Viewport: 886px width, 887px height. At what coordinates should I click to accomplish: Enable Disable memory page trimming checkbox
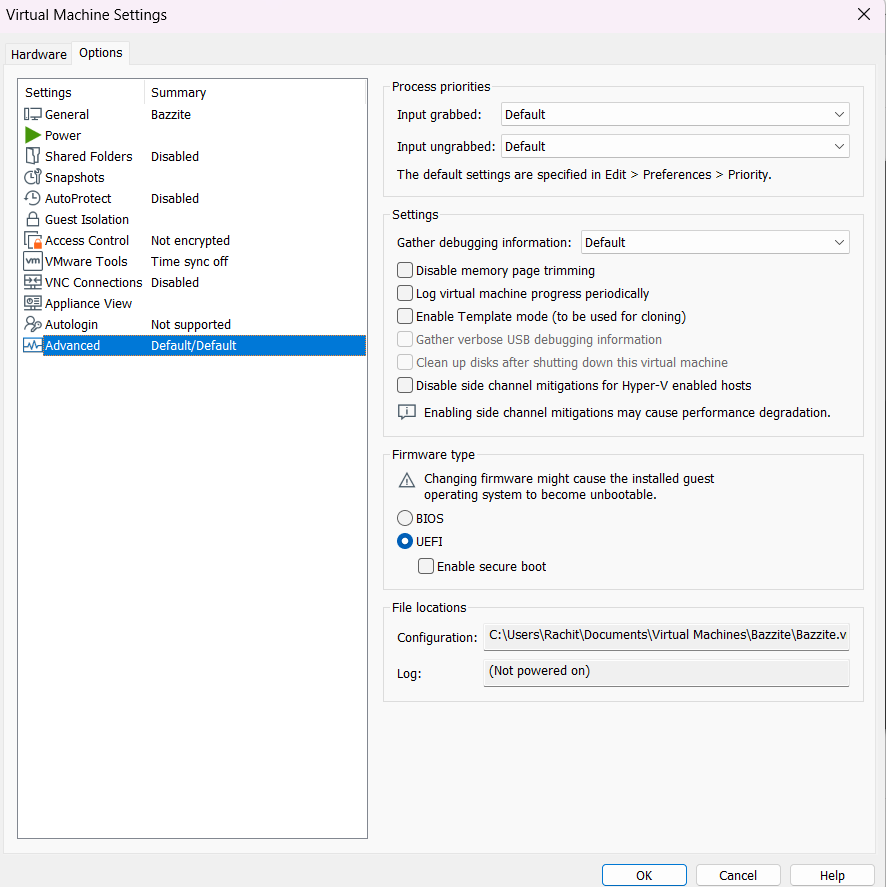[x=405, y=270]
